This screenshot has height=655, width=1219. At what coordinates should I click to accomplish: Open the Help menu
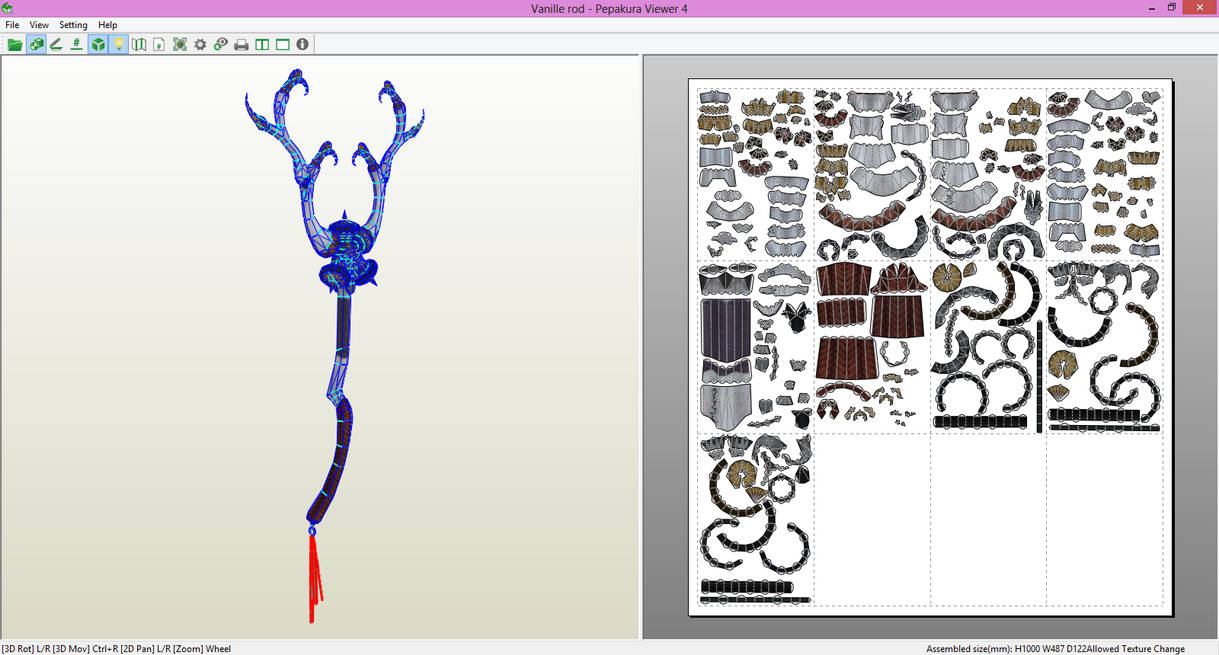pos(107,24)
